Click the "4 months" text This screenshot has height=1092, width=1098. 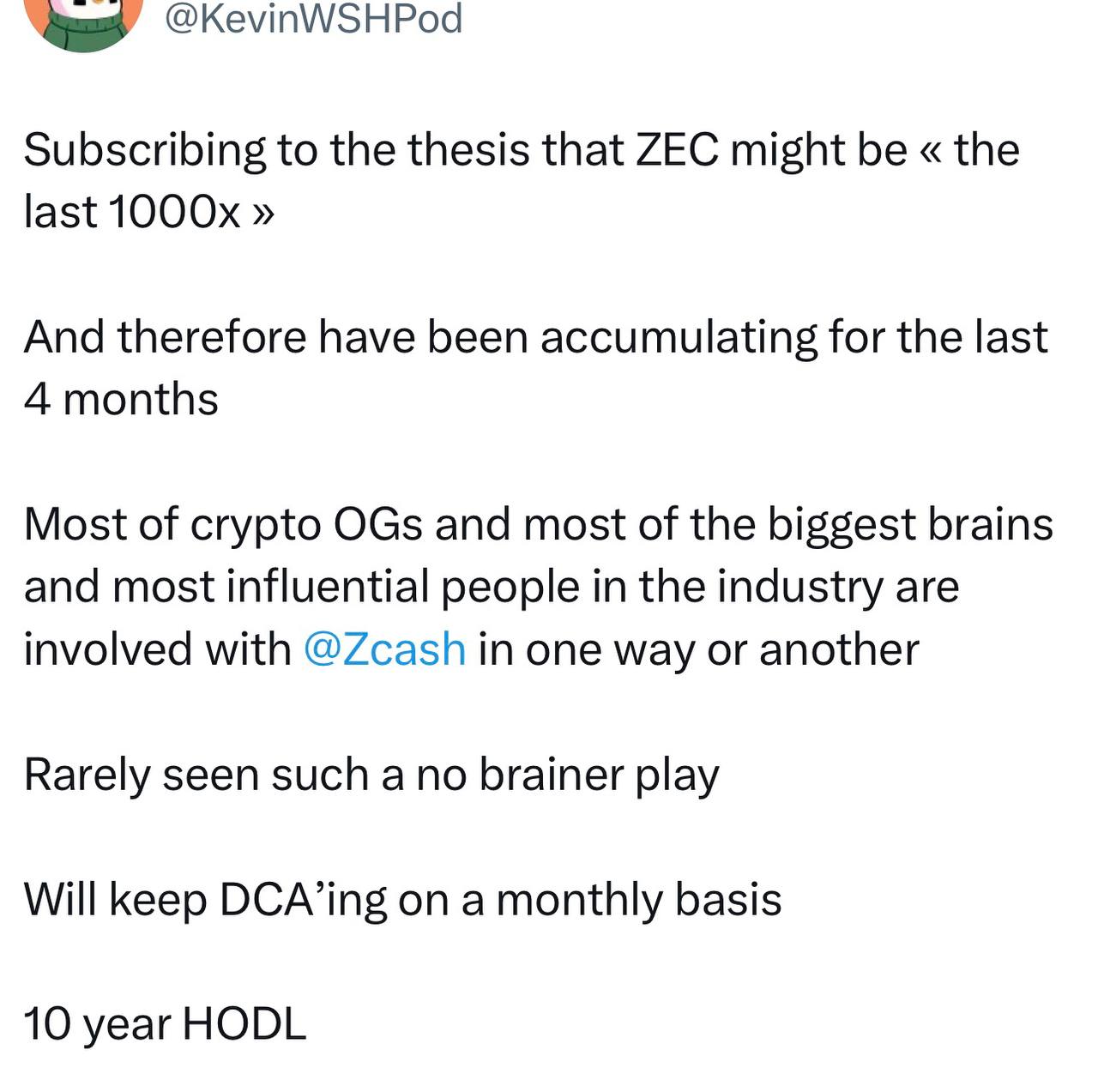click(121, 400)
